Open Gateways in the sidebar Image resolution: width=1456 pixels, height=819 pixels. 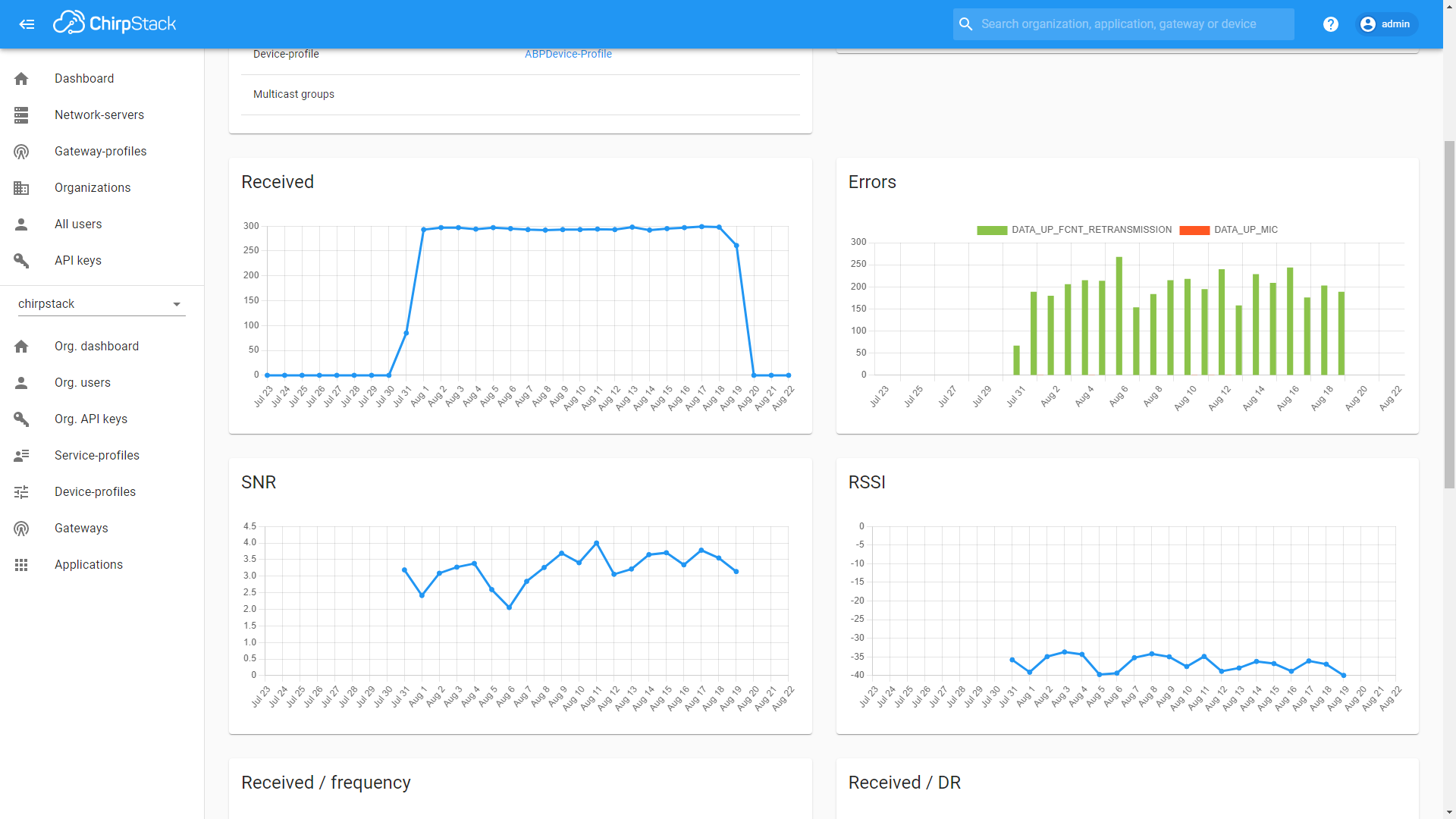click(81, 529)
